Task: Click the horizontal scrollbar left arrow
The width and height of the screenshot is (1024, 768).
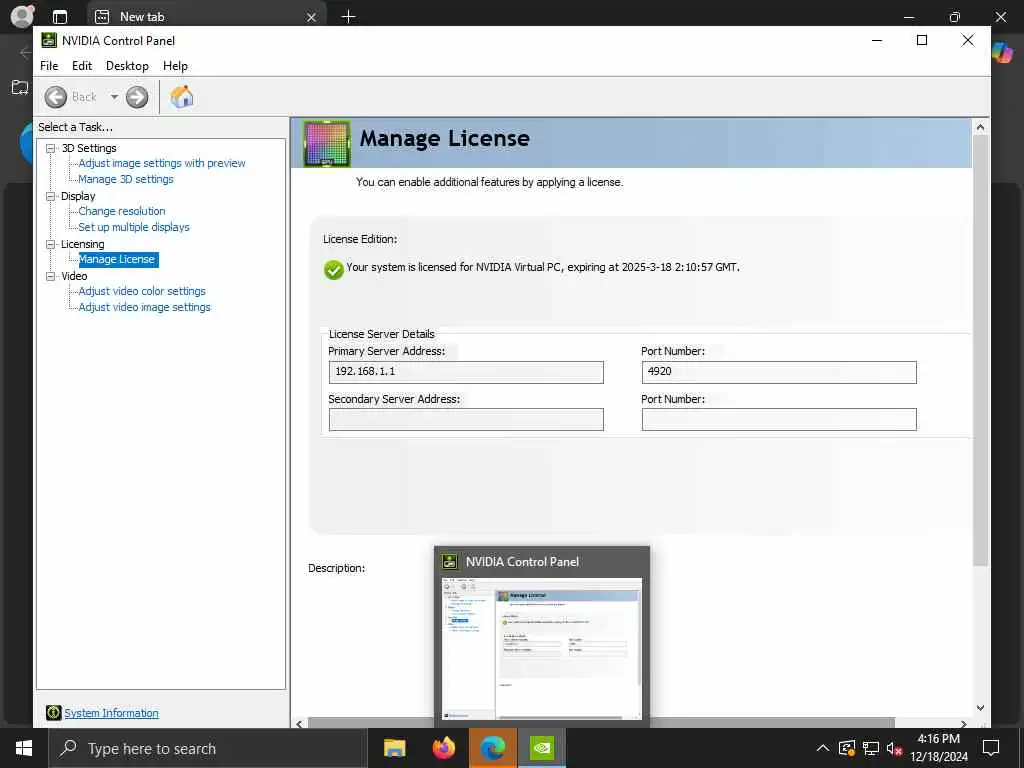Action: point(299,724)
